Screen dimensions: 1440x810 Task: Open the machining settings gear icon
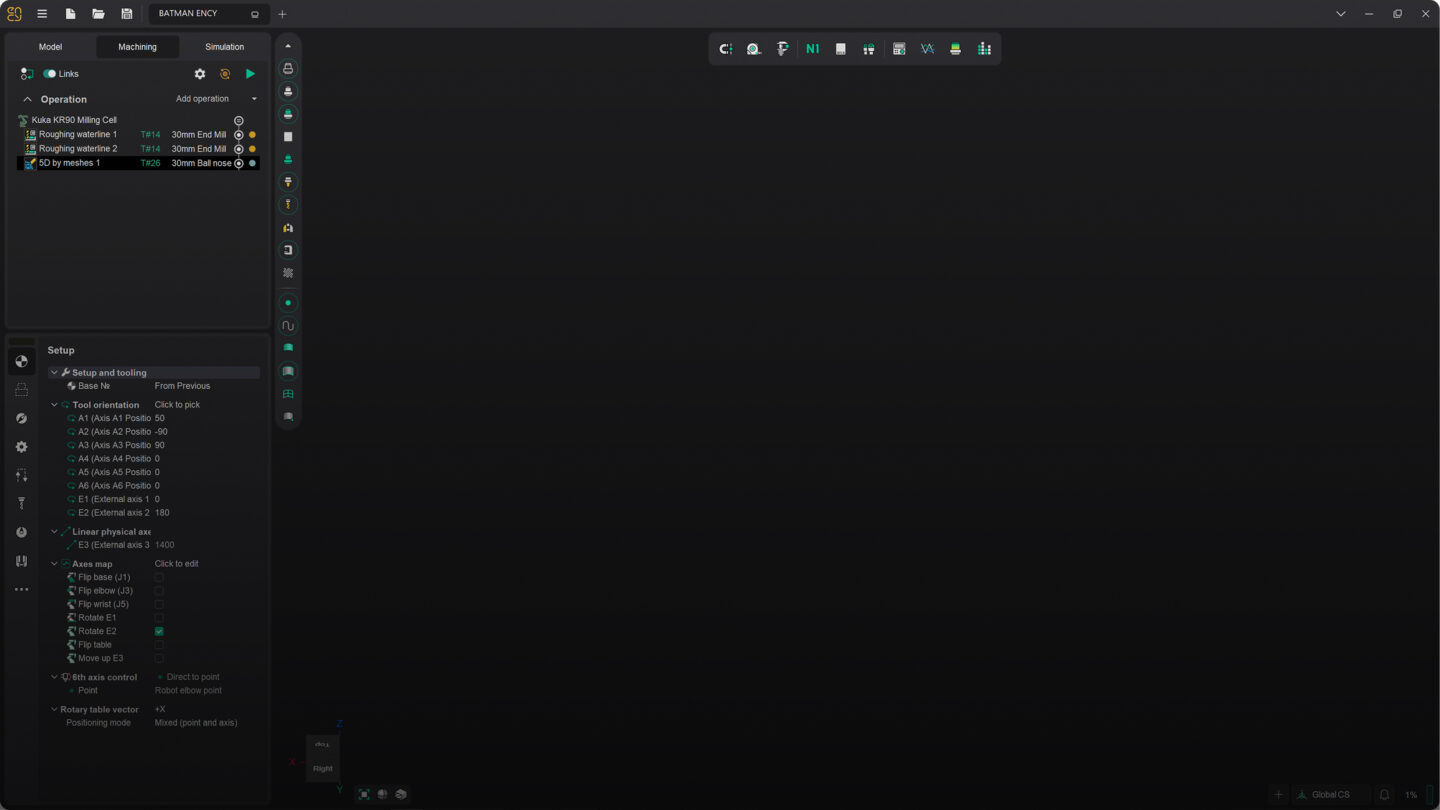pos(200,74)
